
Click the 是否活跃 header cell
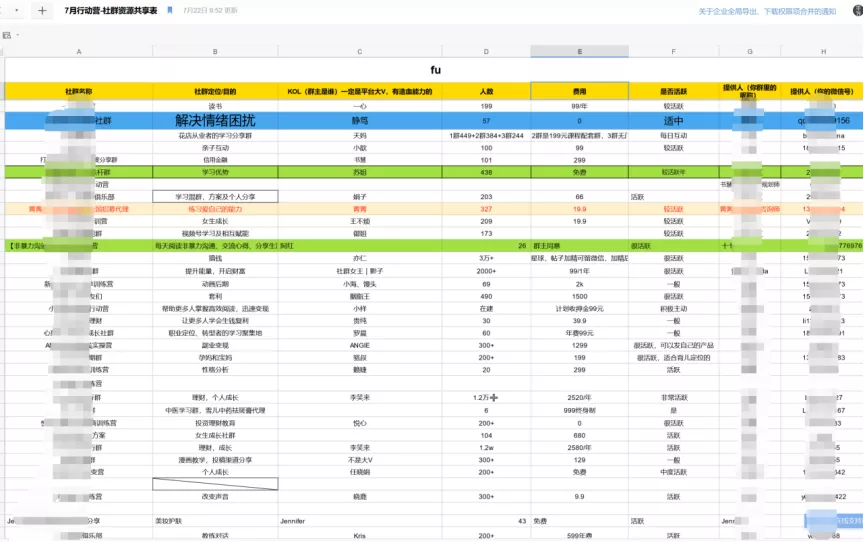coord(673,91)
